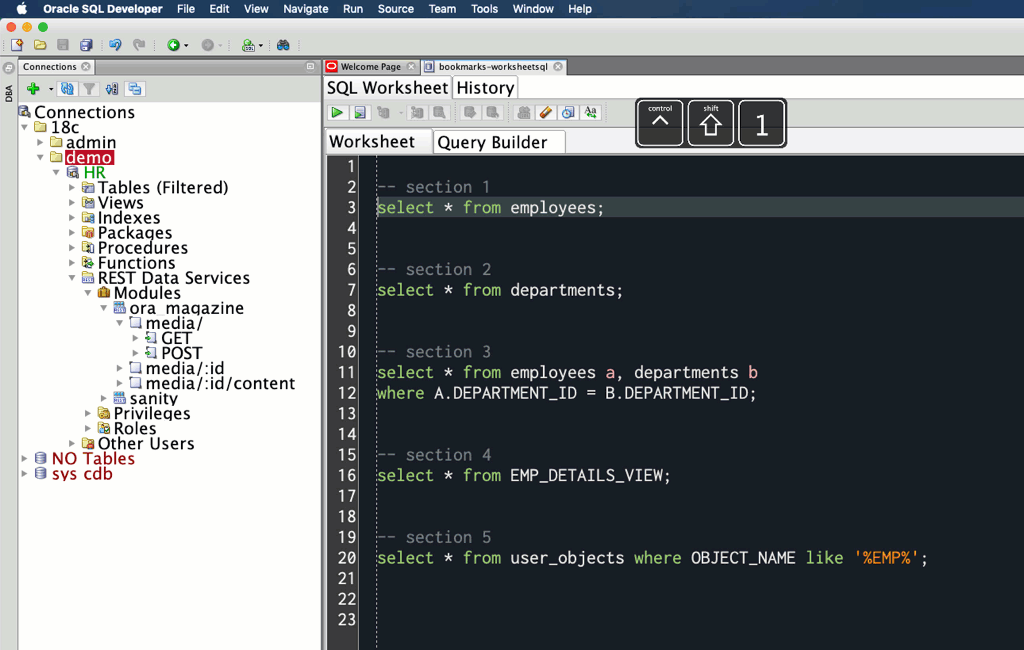The image size is (1024, 650).
Task: Select the Privileges node
Action: [152, 413]
